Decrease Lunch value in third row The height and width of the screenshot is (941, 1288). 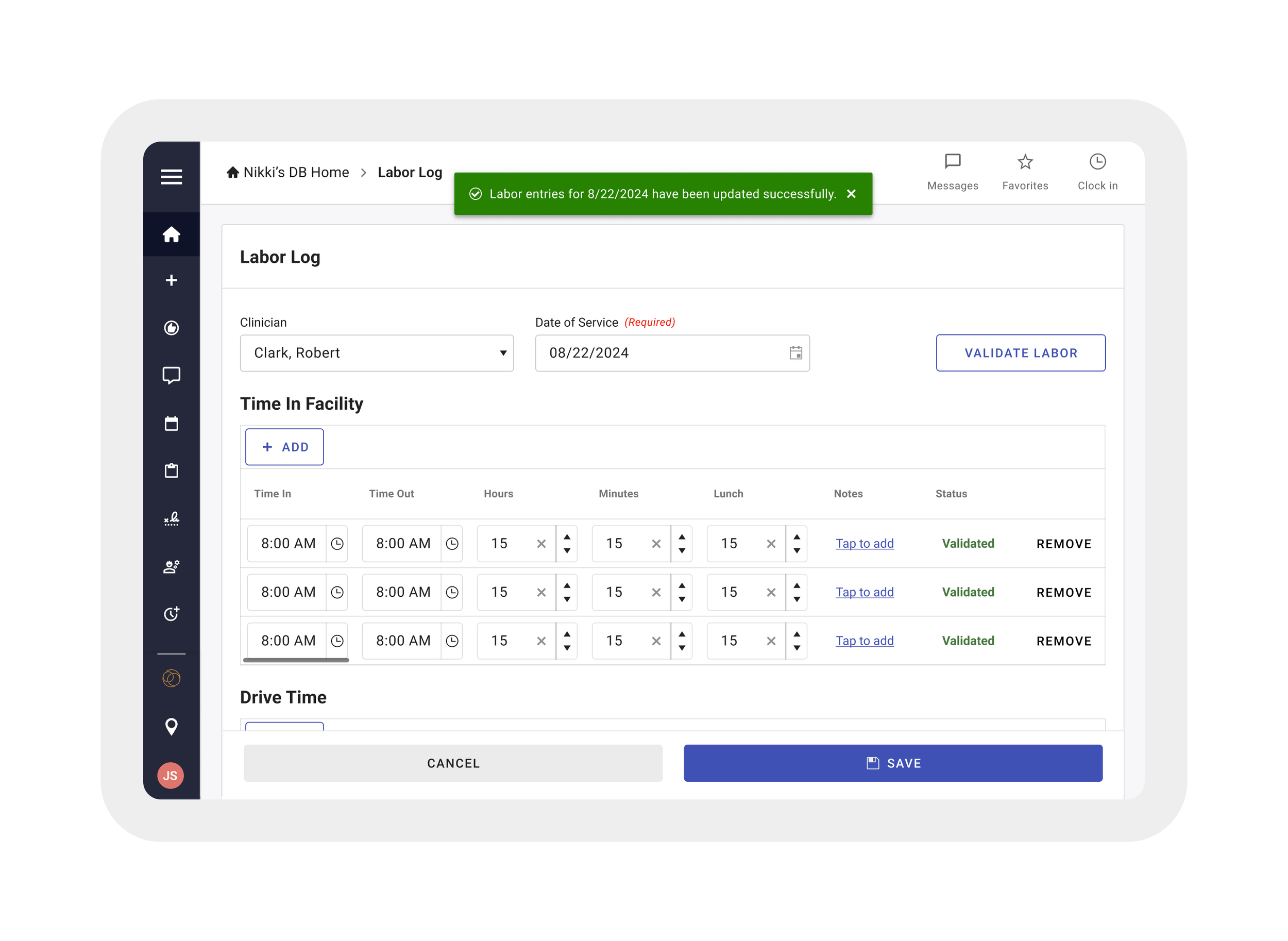coord(796,648)
